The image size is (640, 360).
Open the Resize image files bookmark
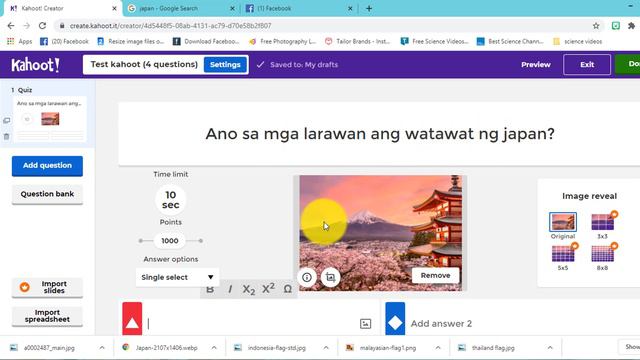point(131,41)
